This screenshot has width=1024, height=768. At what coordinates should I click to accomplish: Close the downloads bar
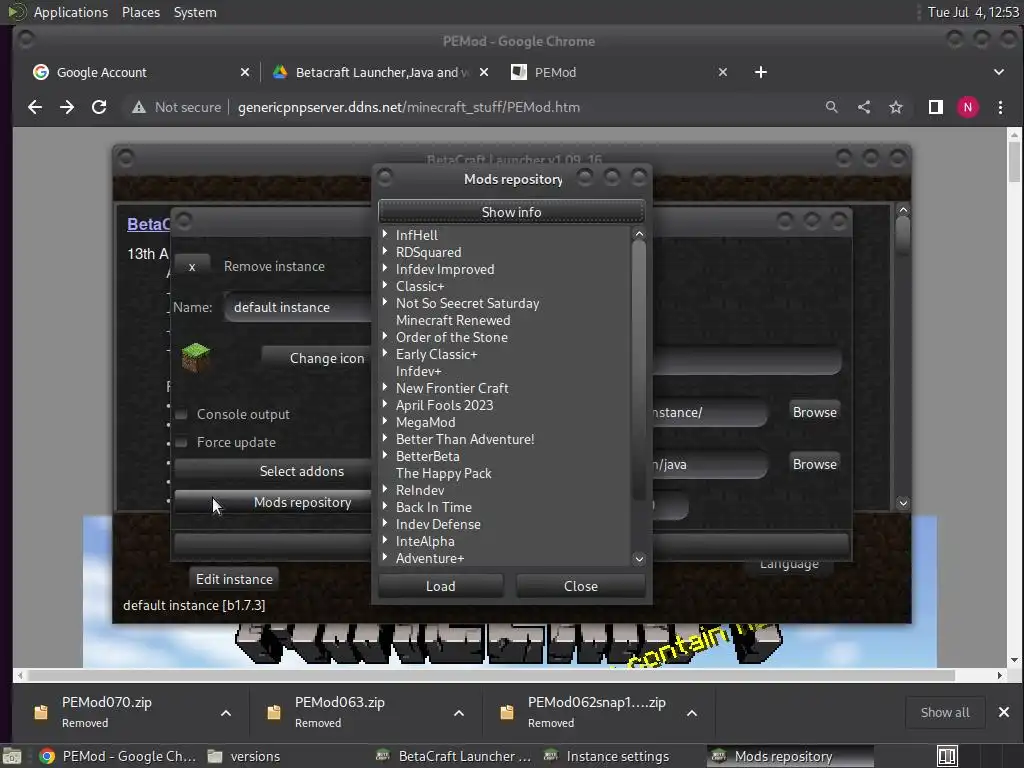(1004, 712)
